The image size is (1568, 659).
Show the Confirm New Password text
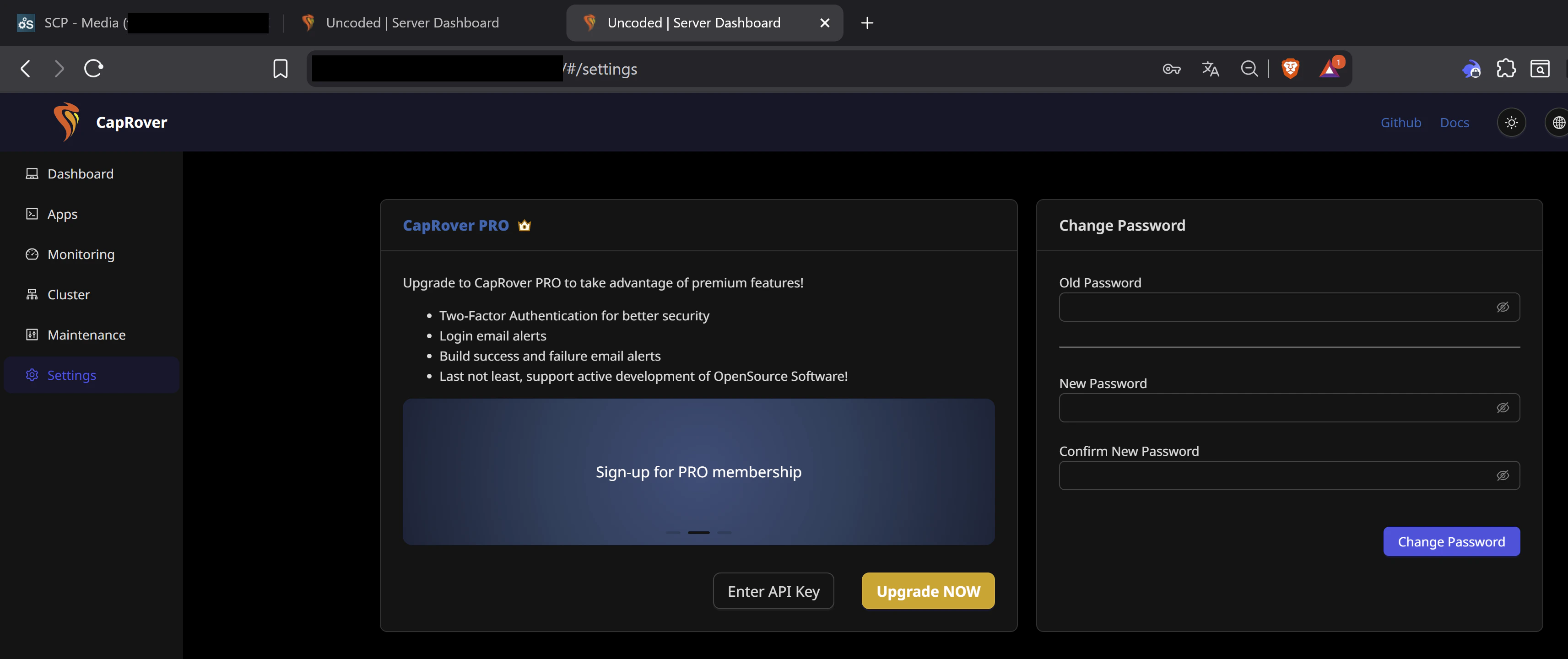1502,475
